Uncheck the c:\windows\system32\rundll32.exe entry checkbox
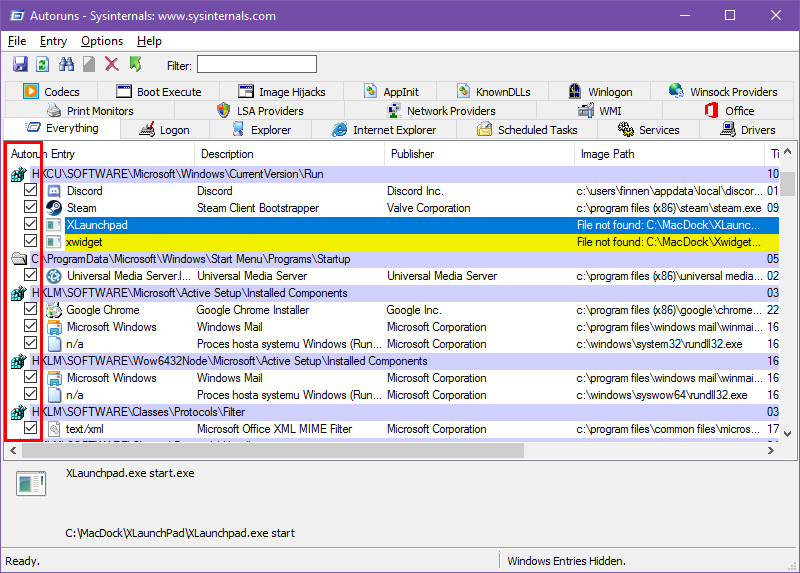Screen dimensions: 800x573 [31, 343]
